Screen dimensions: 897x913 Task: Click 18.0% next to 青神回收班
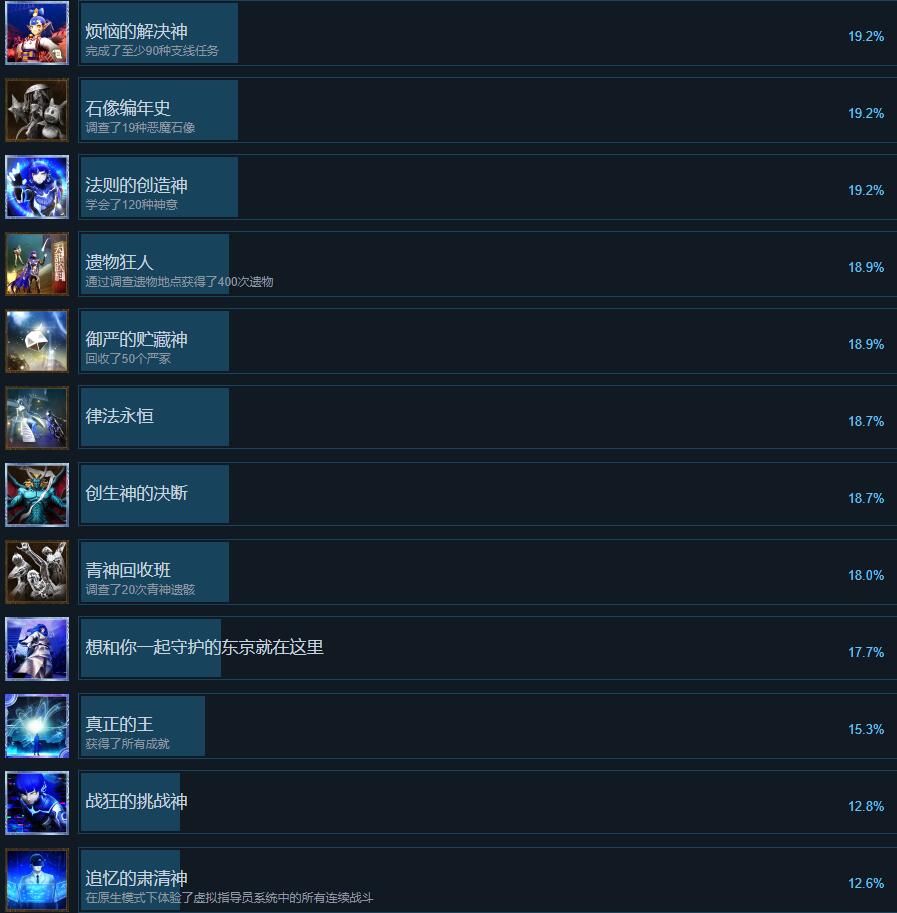pos(866,575)
